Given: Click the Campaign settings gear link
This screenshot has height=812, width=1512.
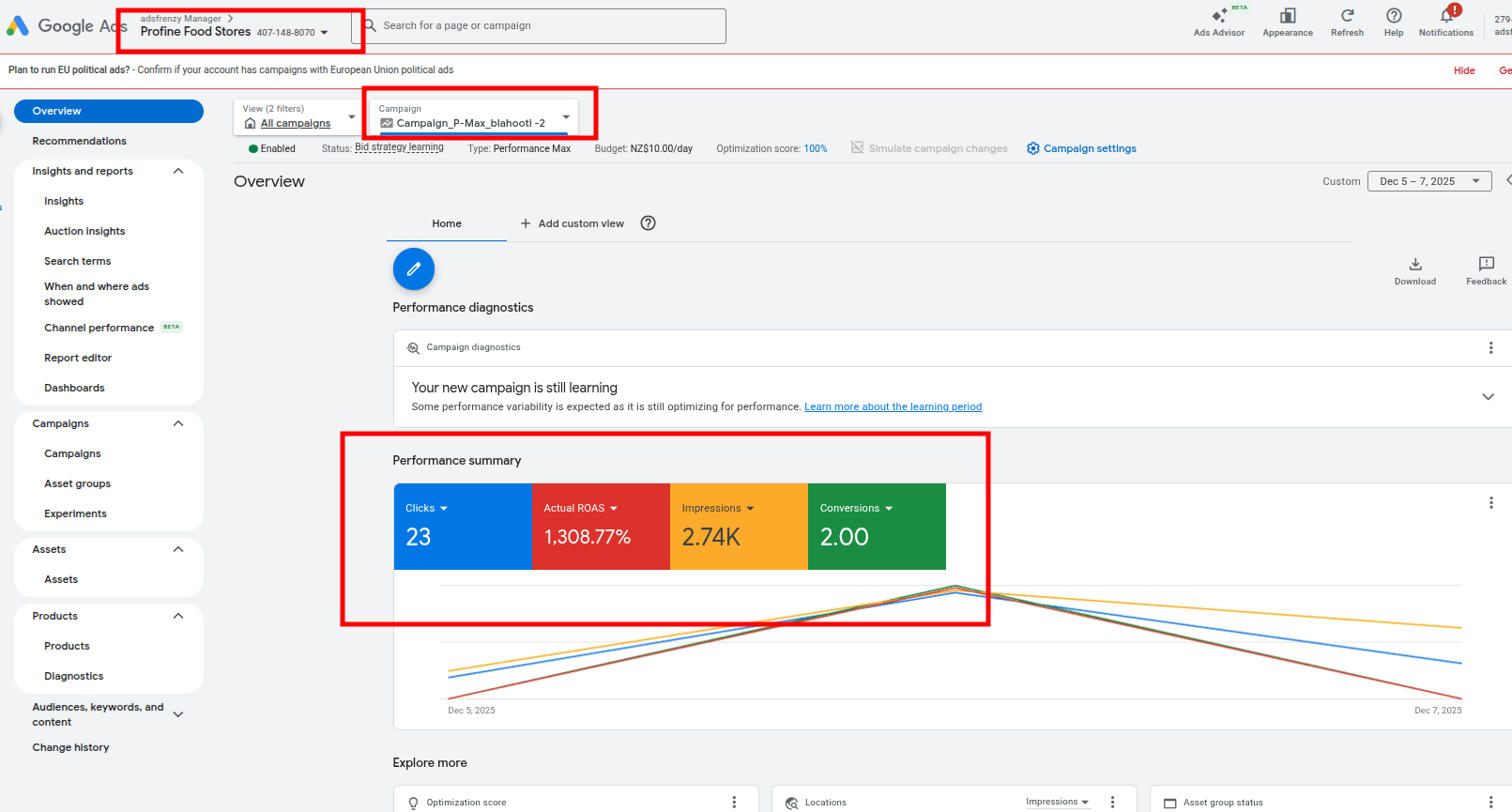Looking at the screenshot, I should [1081, 148].
